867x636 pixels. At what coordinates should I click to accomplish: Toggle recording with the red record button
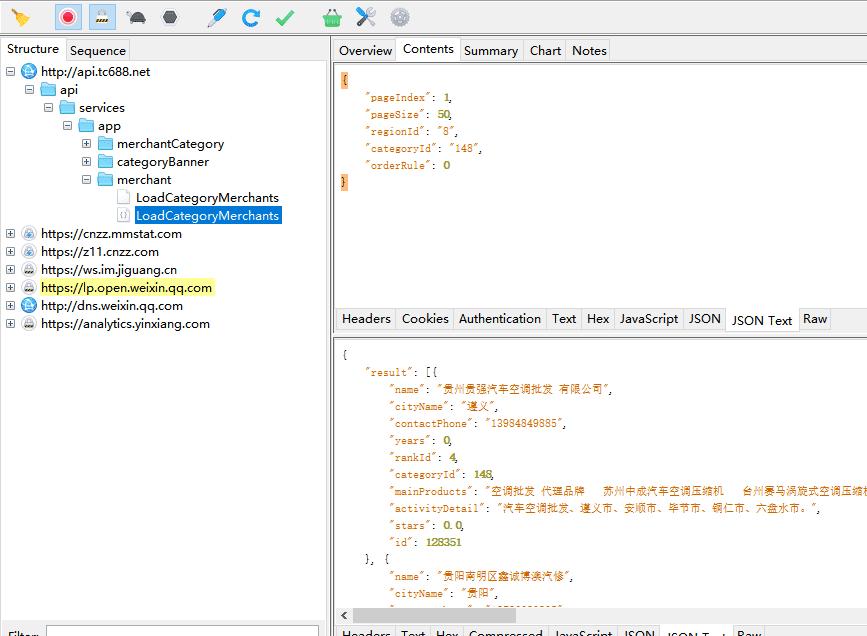[x=68, y=17]
